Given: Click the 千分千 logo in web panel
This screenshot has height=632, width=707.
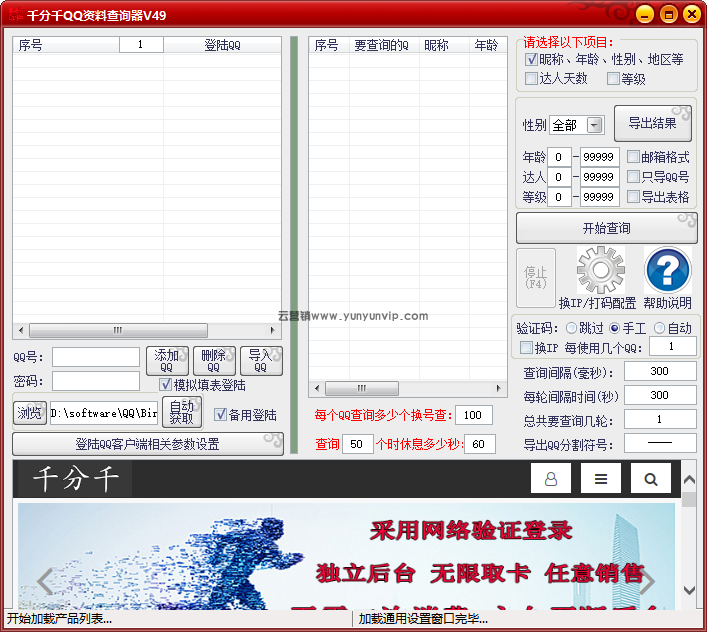Looking at the screenshot, I should [75, 478].
